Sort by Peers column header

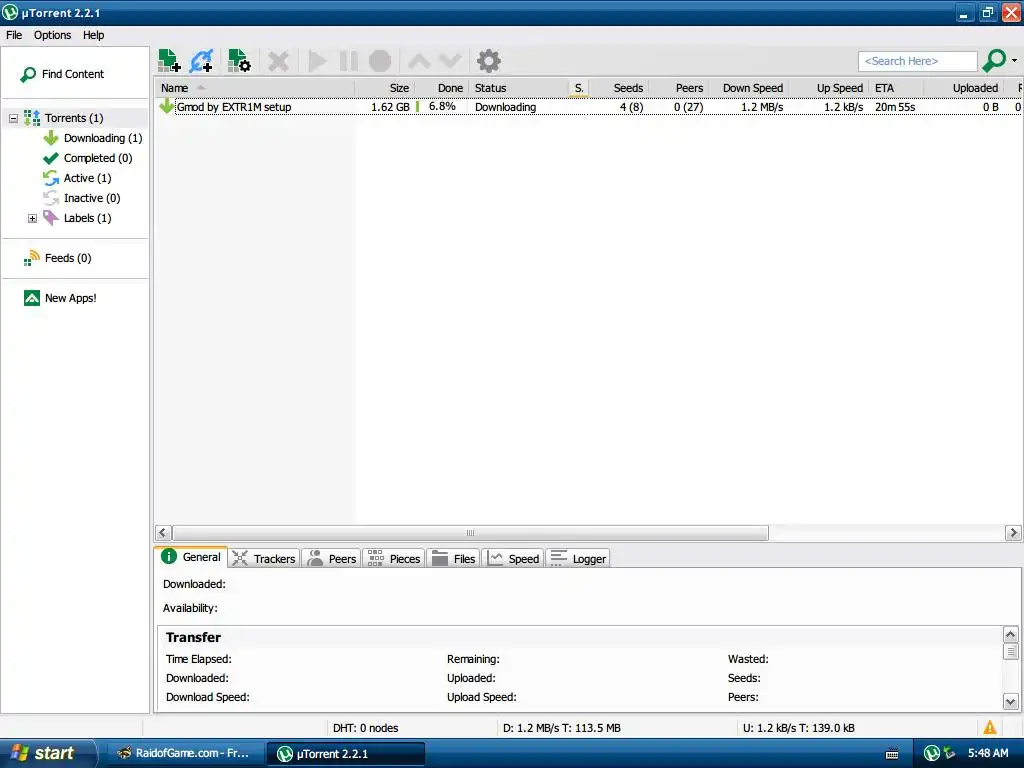[x=679, y=88]
